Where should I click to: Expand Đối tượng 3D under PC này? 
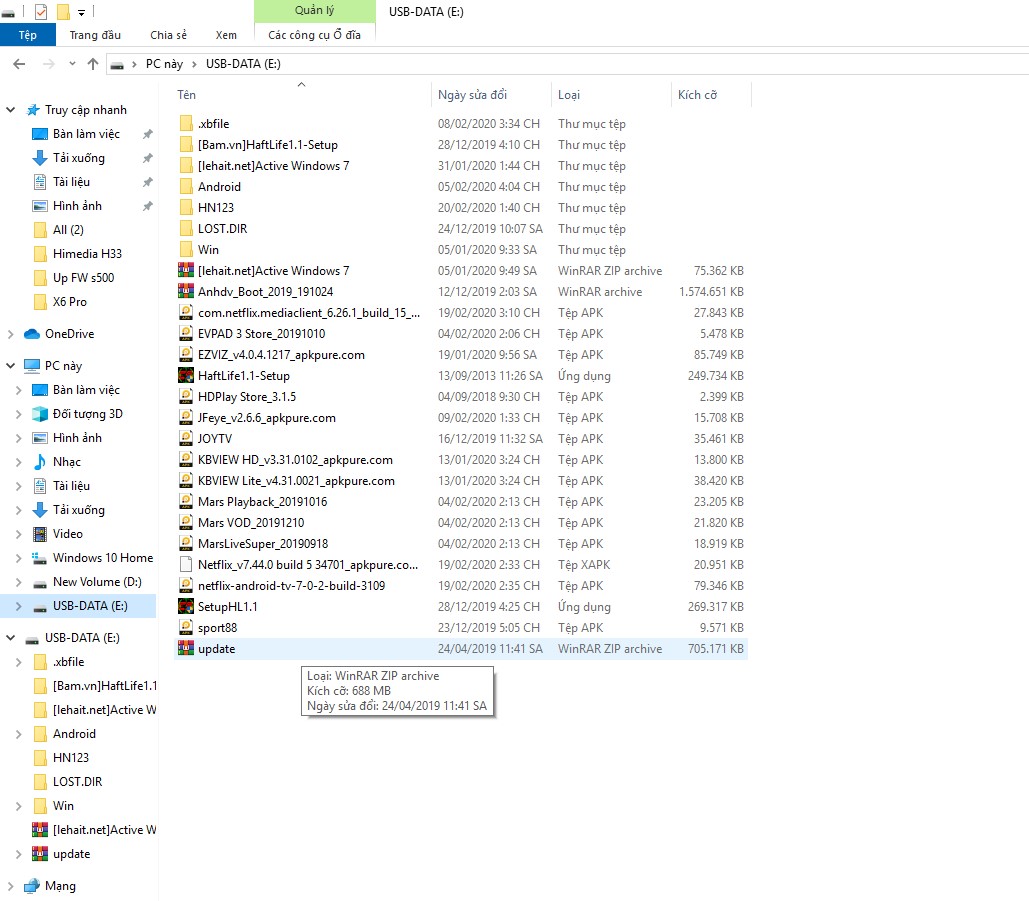click(x=18, y=414)
